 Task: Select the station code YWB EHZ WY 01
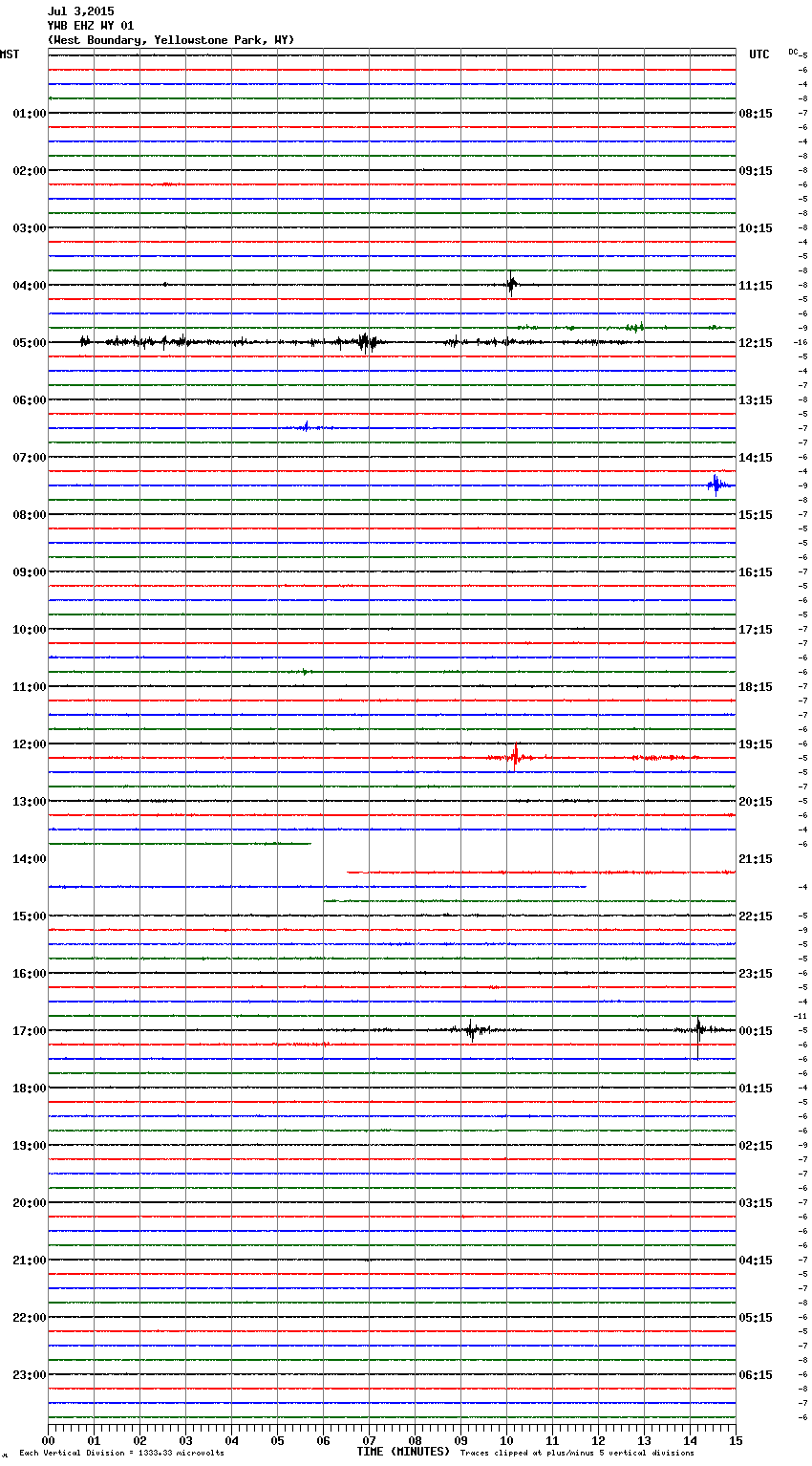91,26
